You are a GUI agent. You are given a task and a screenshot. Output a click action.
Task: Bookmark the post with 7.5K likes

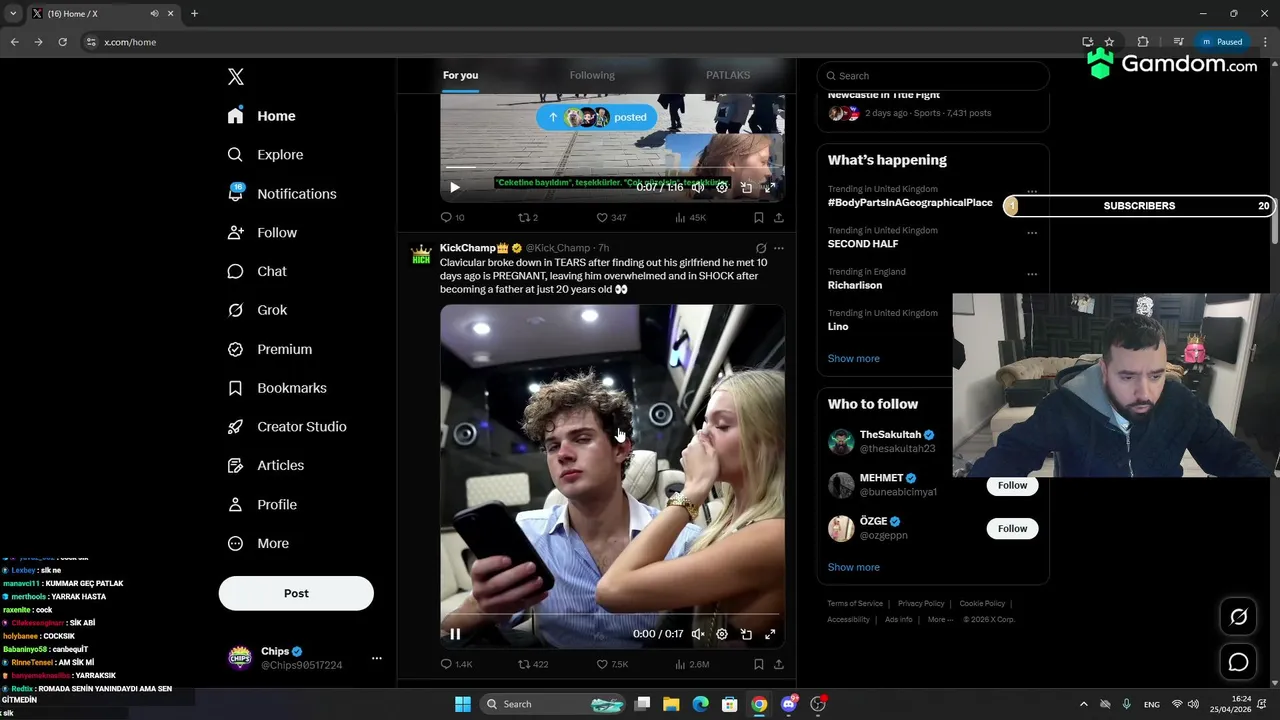click(759, 664)
